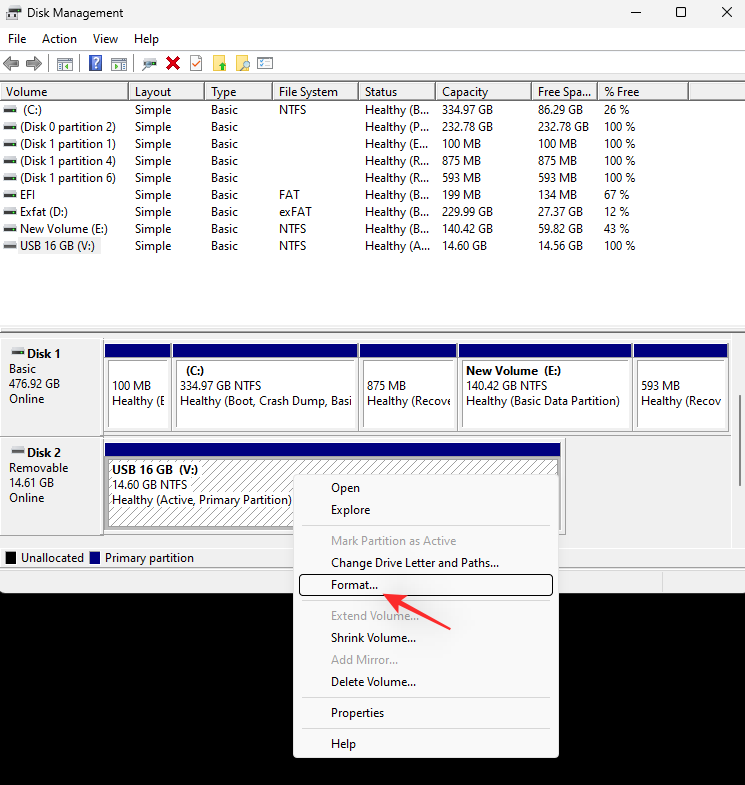Click the drive-with-magnifier rescan icon
Viewport: 745px width, 785px height.
(149, 64)
